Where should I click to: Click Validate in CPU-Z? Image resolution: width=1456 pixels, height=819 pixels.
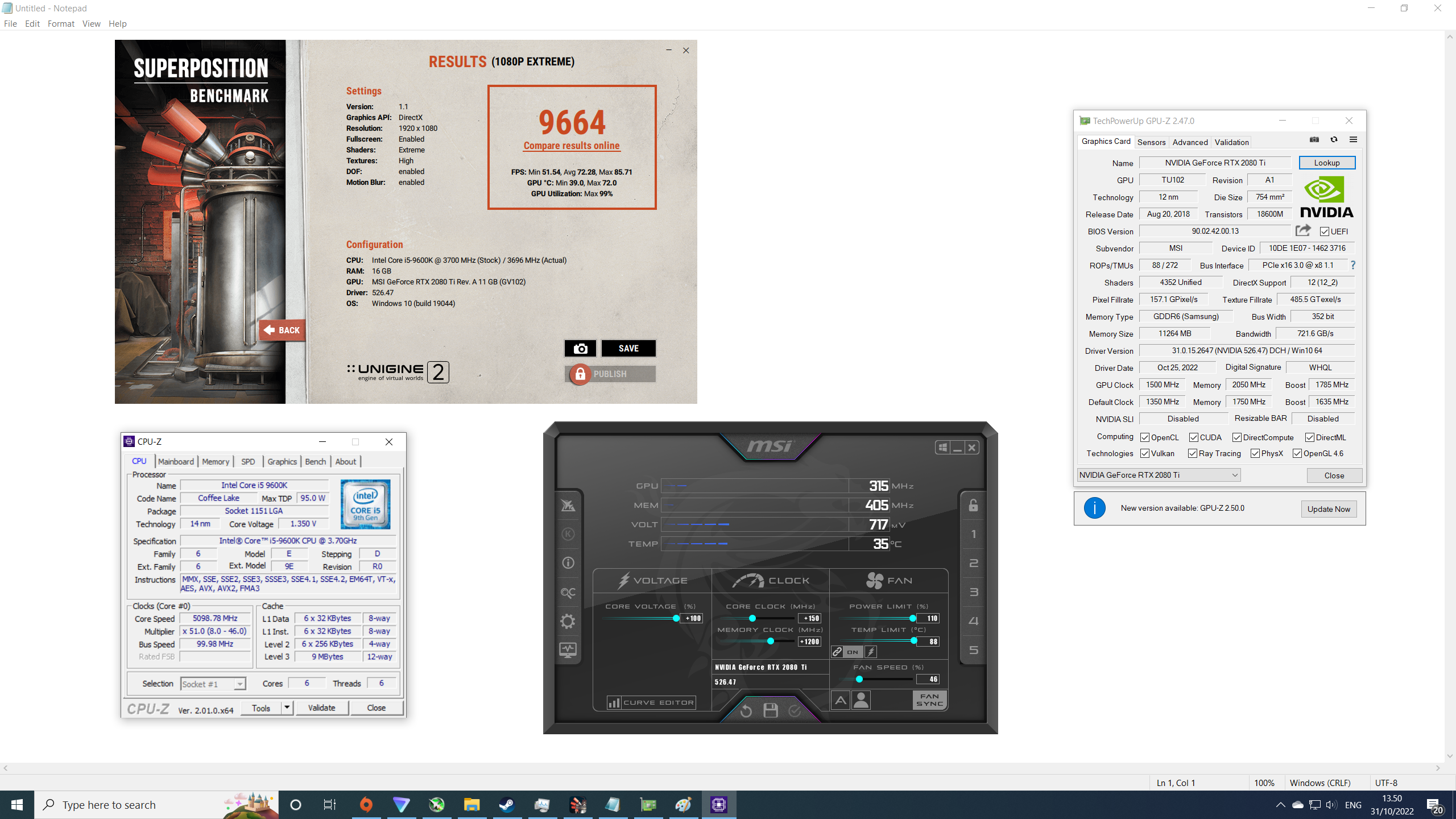coord(321,708)
